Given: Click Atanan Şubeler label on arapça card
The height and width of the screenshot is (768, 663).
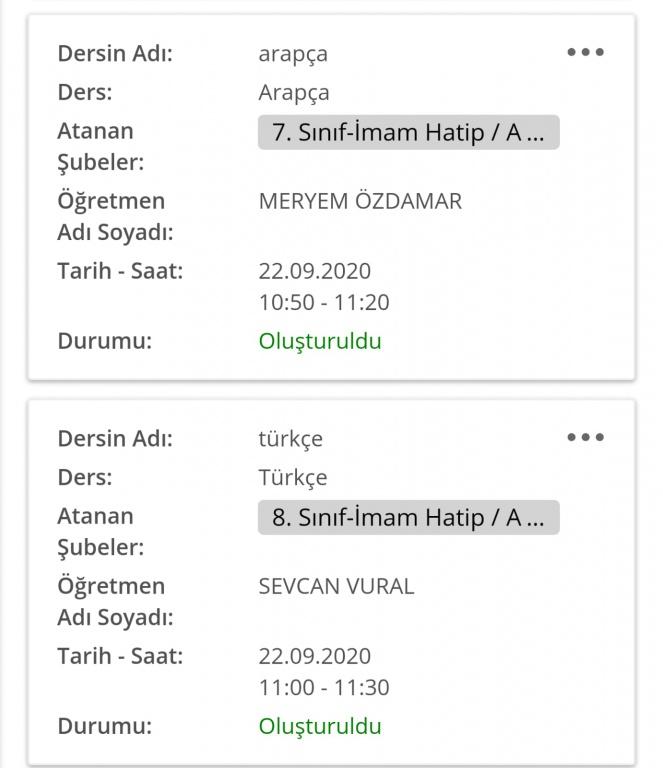Looking at the screenshot, I should pyautogui.click(x=100, y=146).
